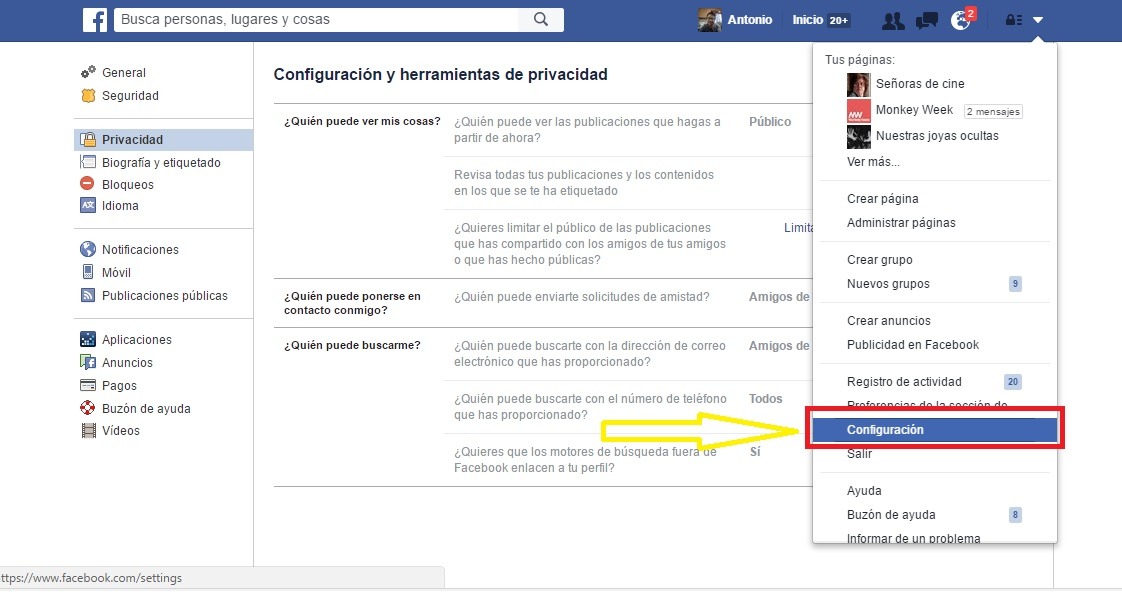Screen dimensions: 1122x599
Task: Click the Facebook logo icon
Action: coord(94,20)
